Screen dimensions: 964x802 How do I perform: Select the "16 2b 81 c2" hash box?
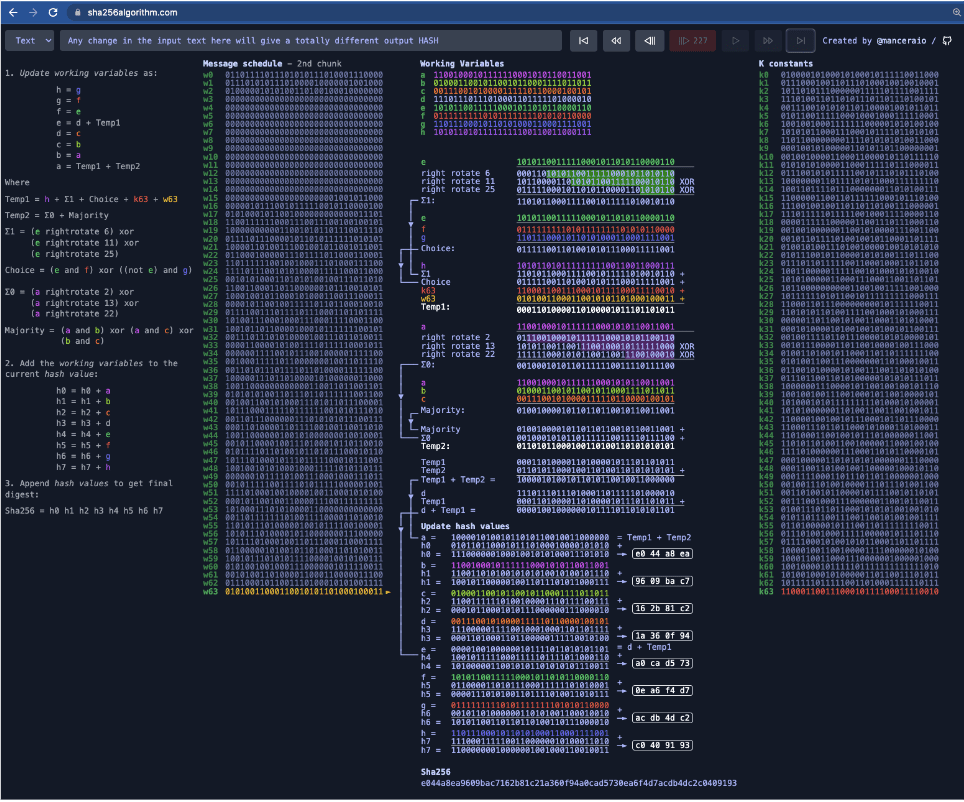[662, 608]
